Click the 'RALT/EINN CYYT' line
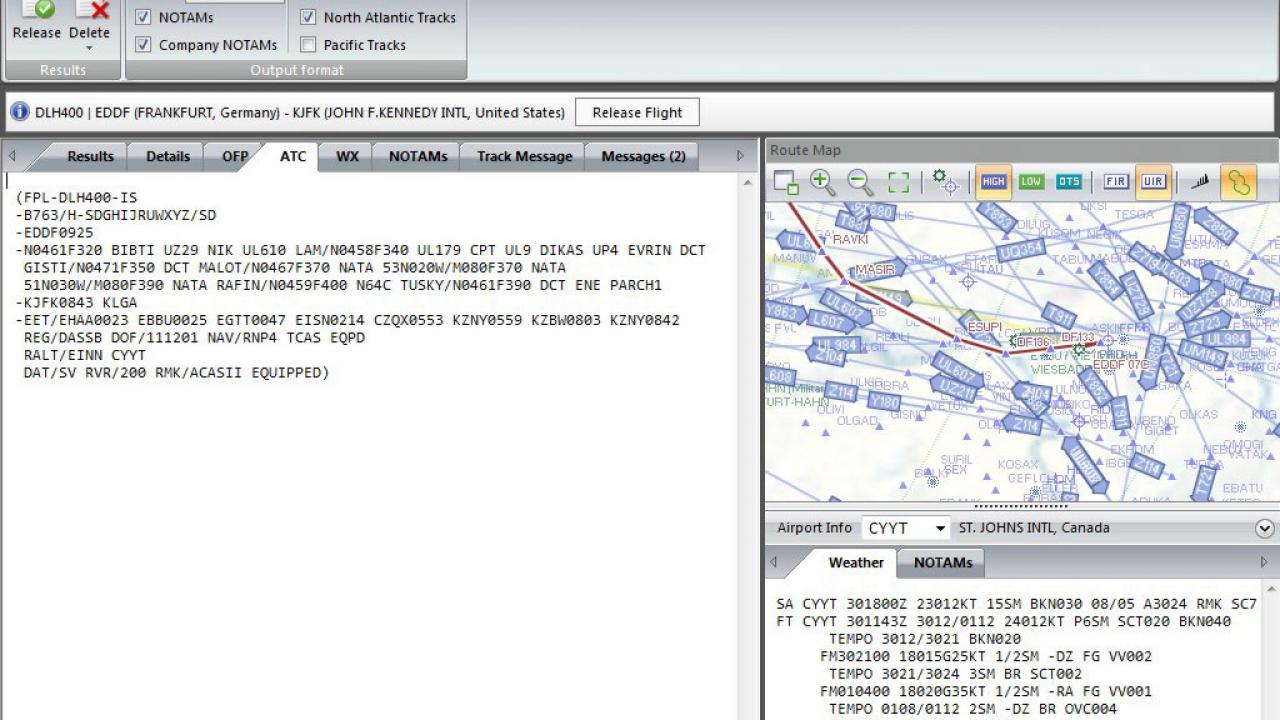 (x=85, y=355)
